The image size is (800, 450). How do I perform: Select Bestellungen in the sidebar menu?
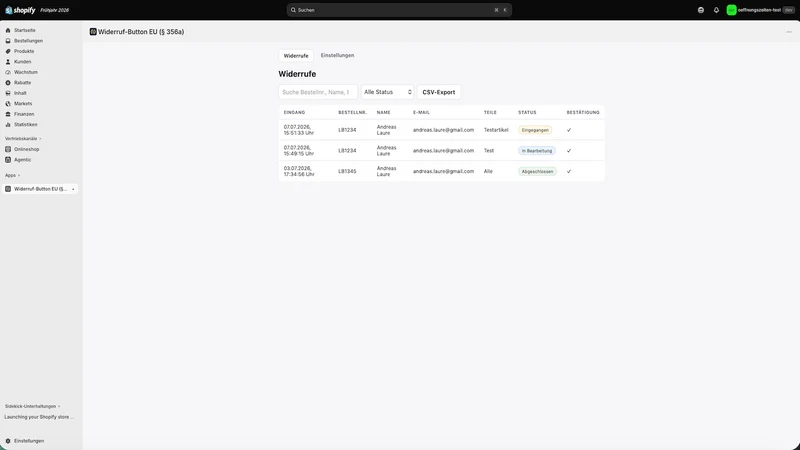(x=29, y=41)
